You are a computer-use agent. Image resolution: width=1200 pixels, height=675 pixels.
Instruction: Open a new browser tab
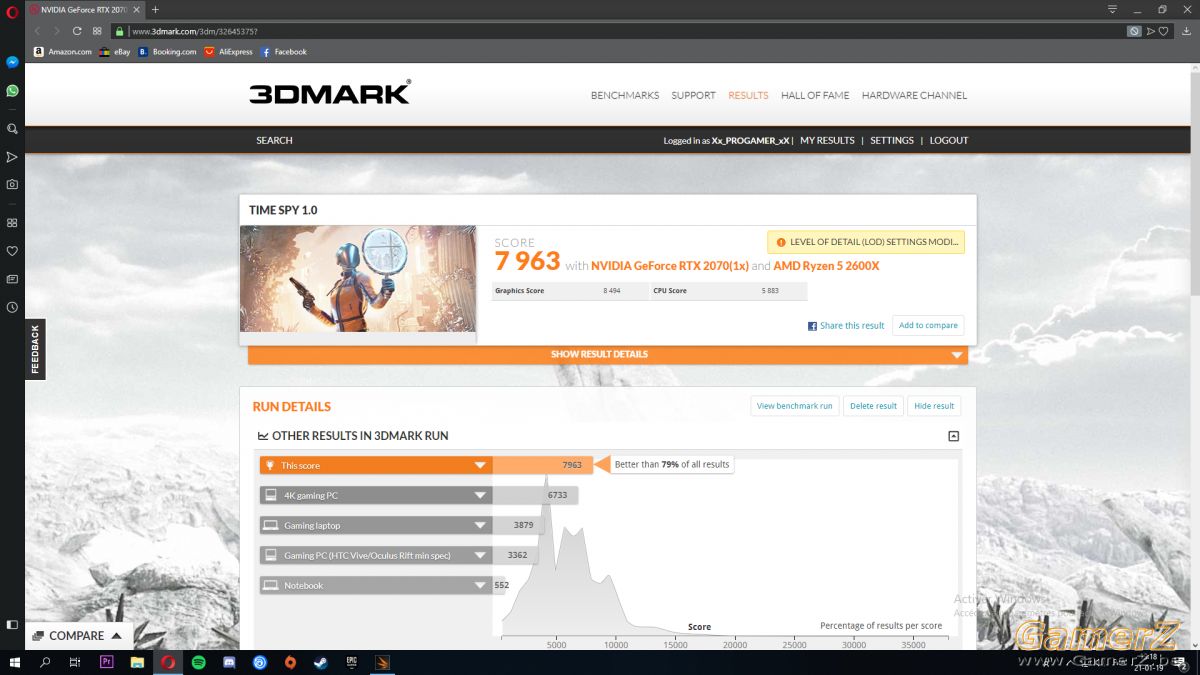click(155, 9)
